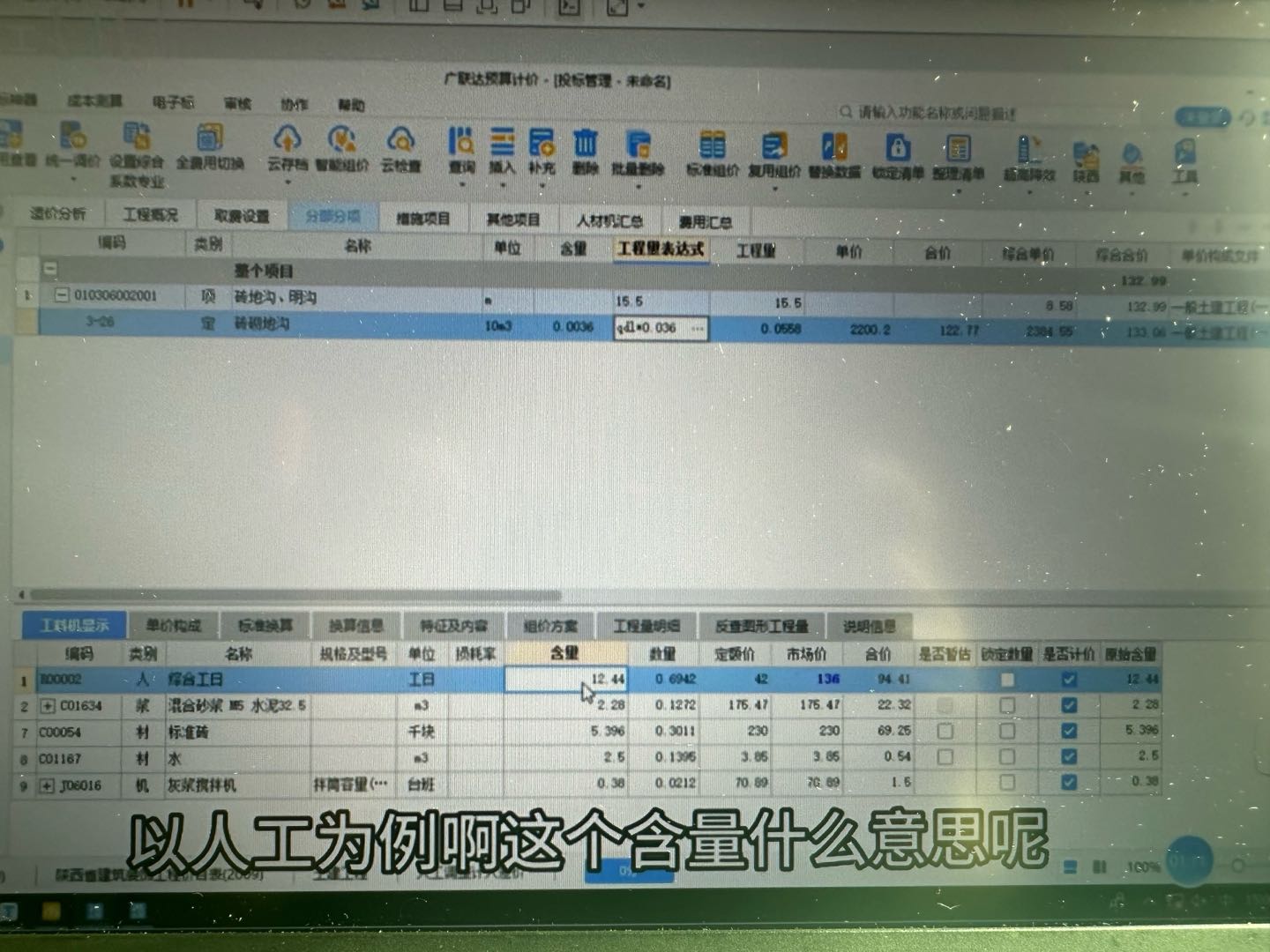Click the search magnifier icon in function search
The width and height of the screenshot is (1270, 952).
tap(846, 112)
